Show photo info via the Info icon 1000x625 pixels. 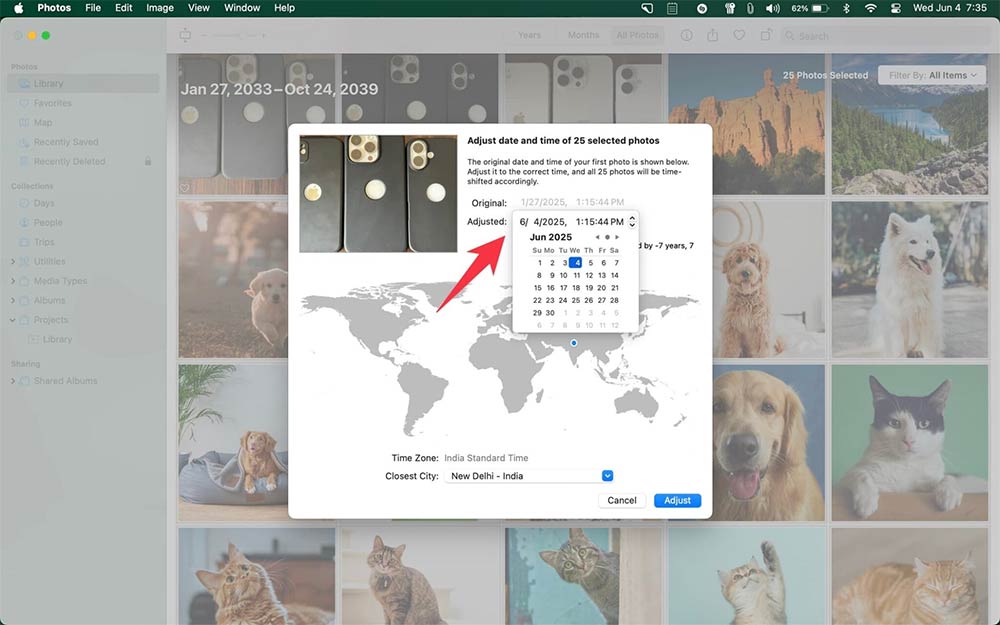[x=686, y=33]
